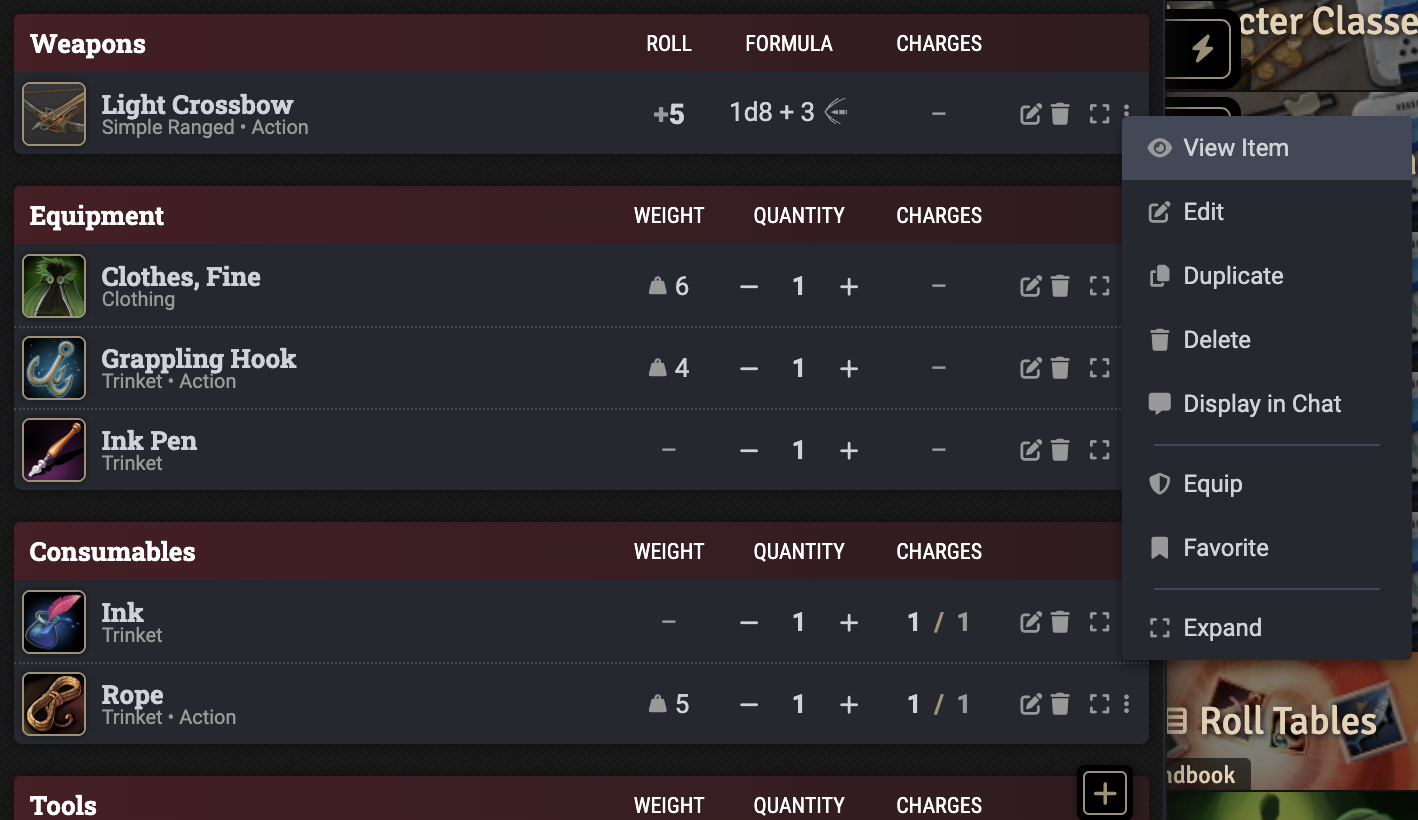Image resolution: width=1418 pixels, height=820 pixels.
Task: Click the plus add-item button
Action: click(1105, 794)
